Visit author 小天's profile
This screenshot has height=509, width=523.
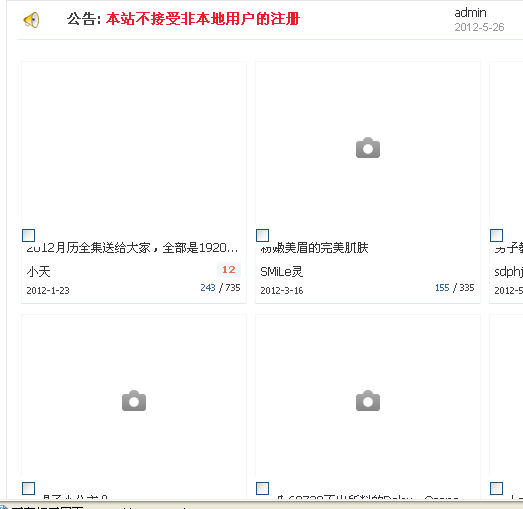(x=38, y=272)
